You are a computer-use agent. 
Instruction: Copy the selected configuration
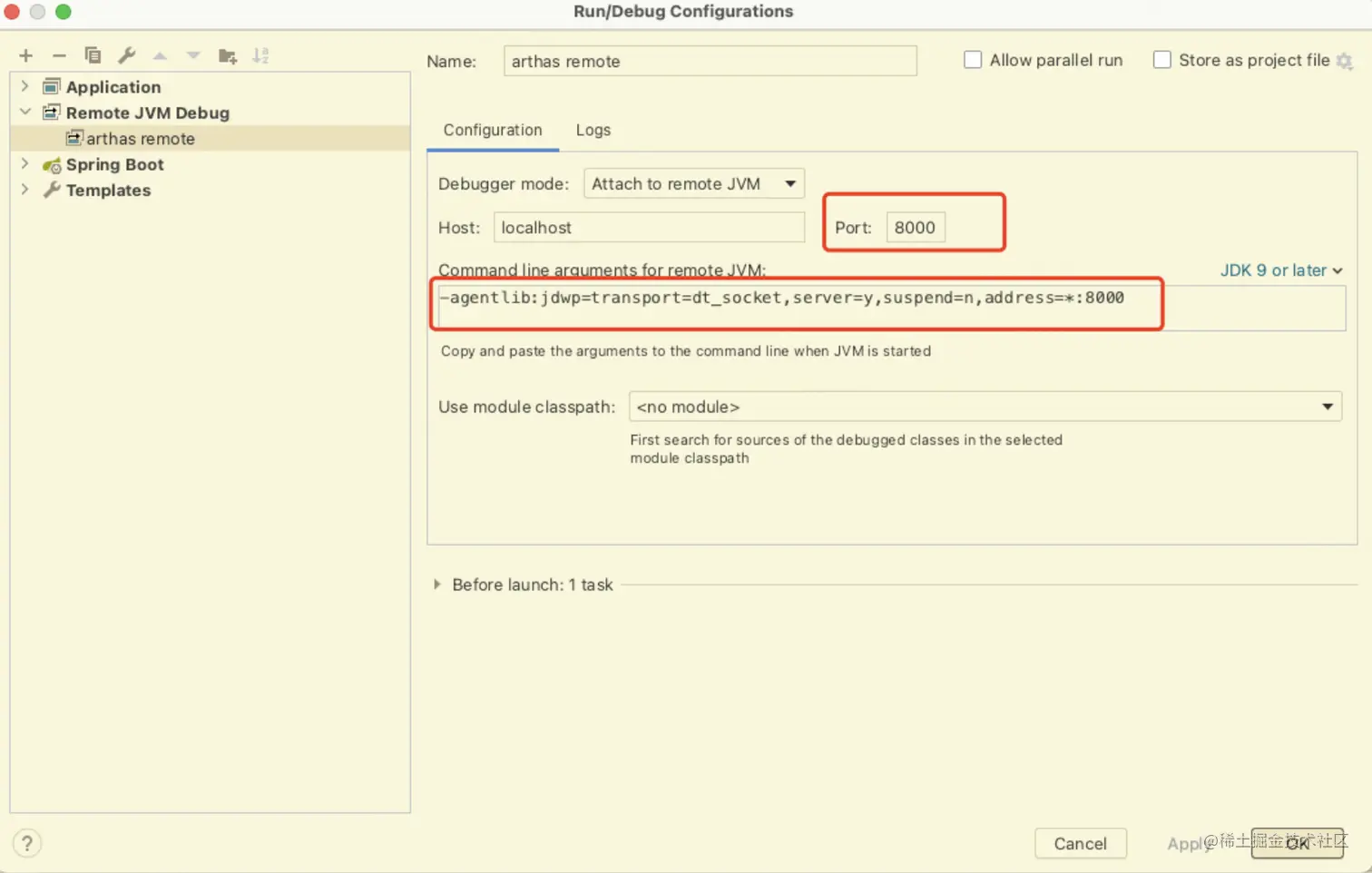pos(93,55)
